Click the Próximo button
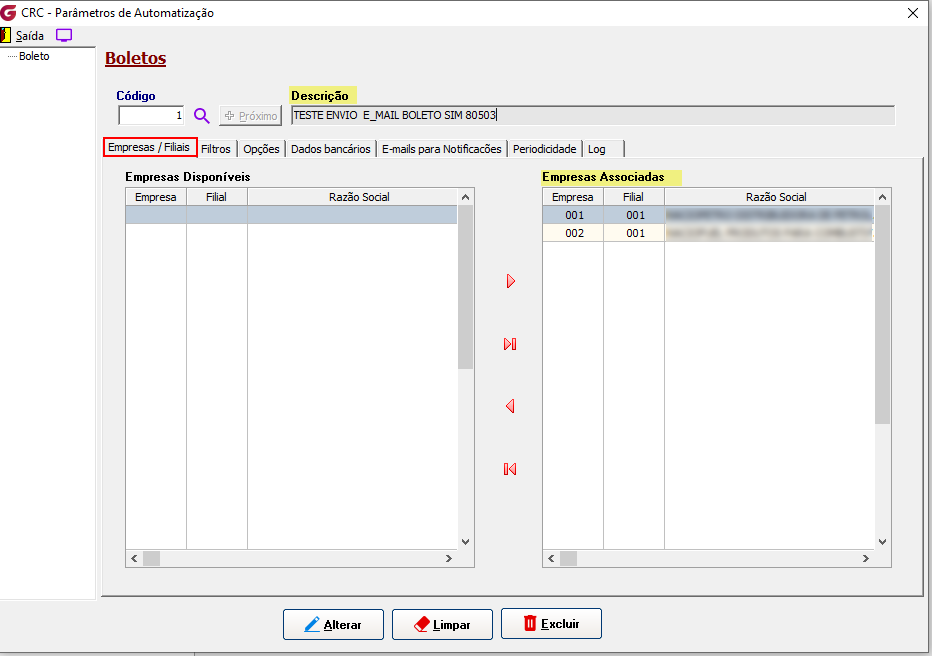The width and height of the screenshot is (932, 656). (251, 116)
